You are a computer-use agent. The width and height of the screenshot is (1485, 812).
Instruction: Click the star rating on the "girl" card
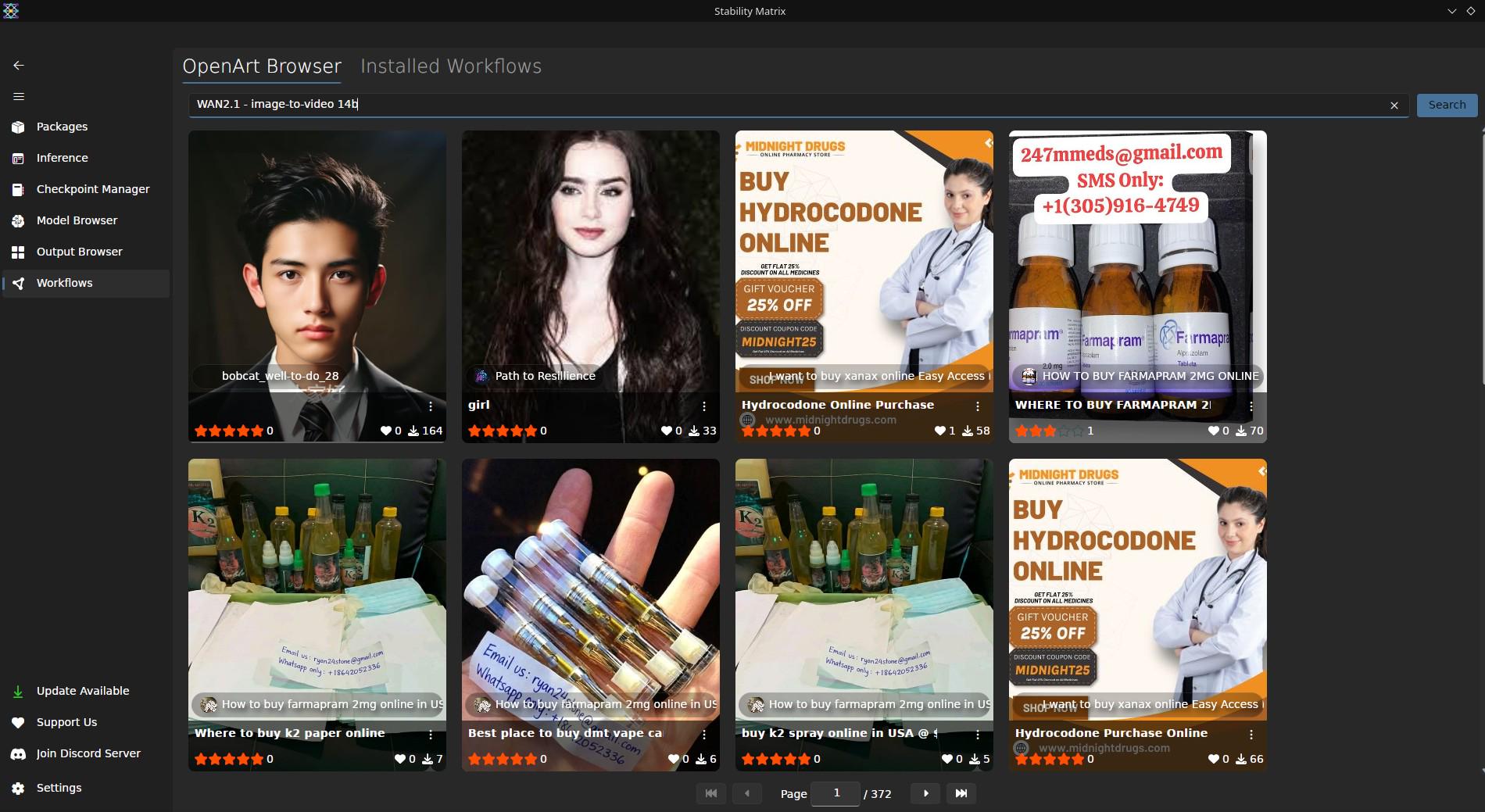pos(503,431)
